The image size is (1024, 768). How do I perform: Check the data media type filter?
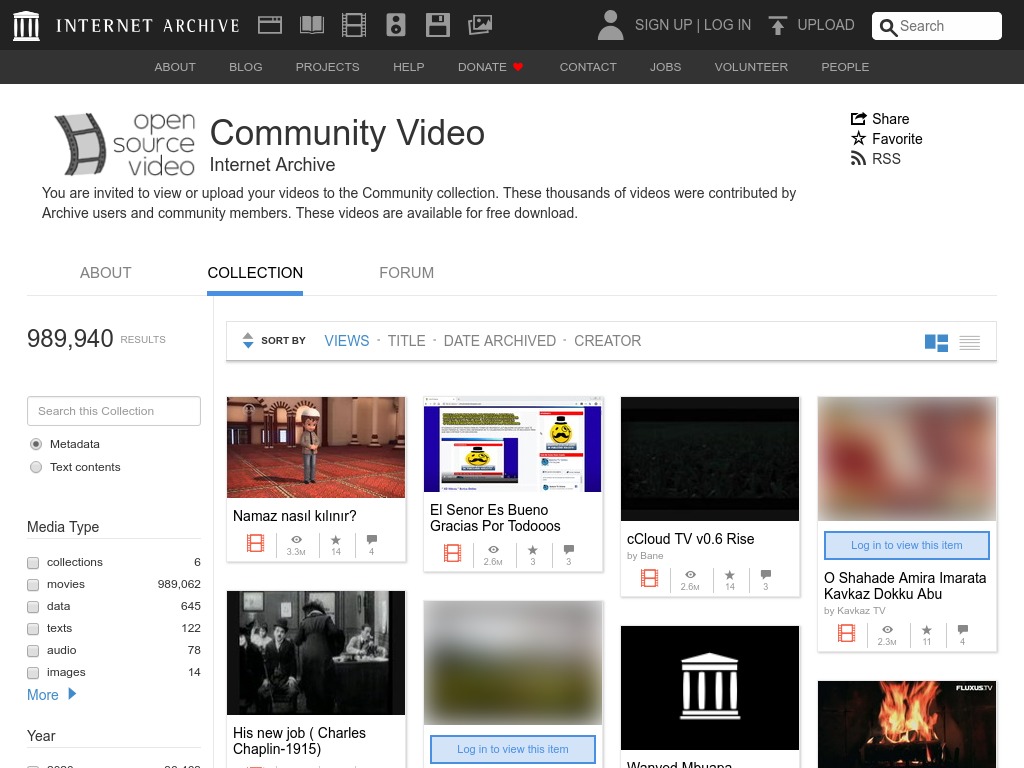click(x=33, y=607)
